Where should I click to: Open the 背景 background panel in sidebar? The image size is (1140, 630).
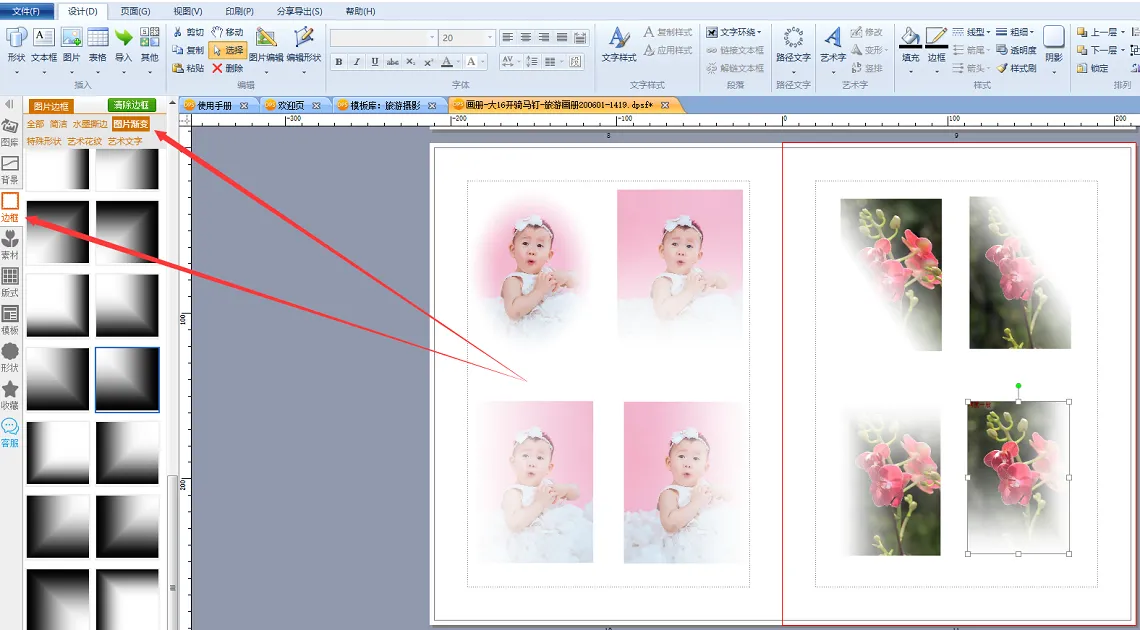click(10, 168)
